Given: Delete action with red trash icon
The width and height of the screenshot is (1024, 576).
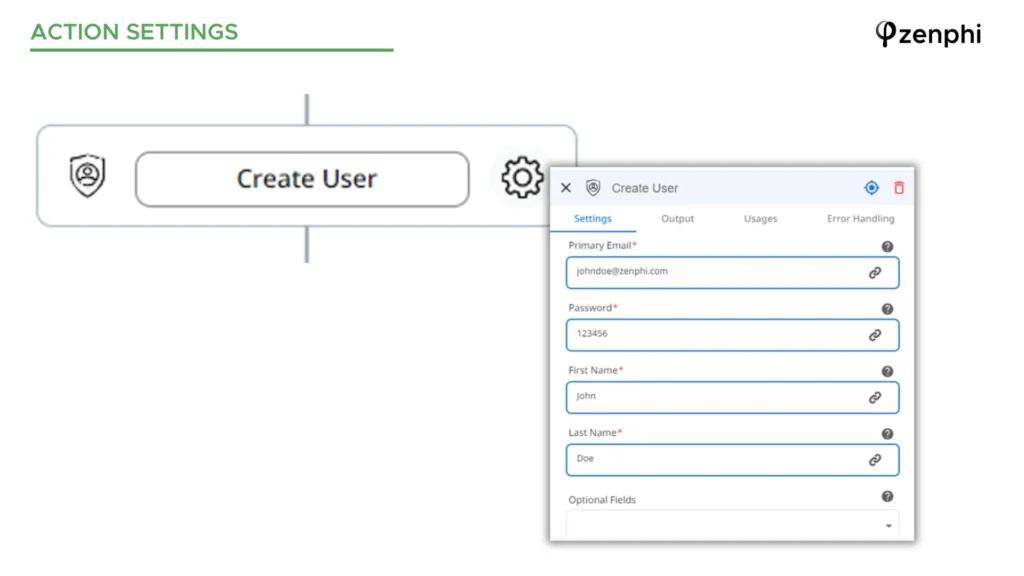Looking at the screenshot, I should click(899, 188).
